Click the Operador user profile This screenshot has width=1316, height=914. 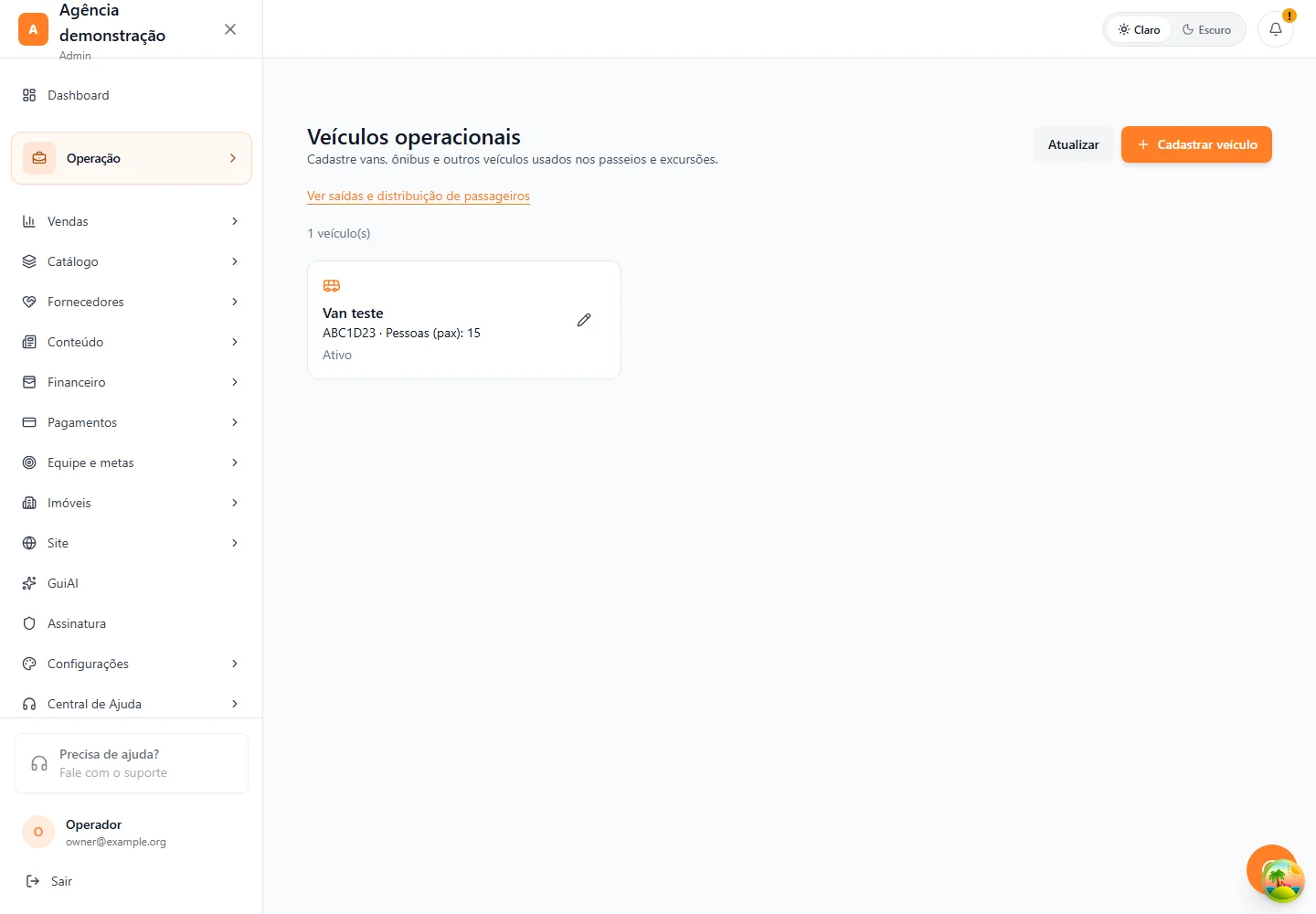click(x=132, y=832)
